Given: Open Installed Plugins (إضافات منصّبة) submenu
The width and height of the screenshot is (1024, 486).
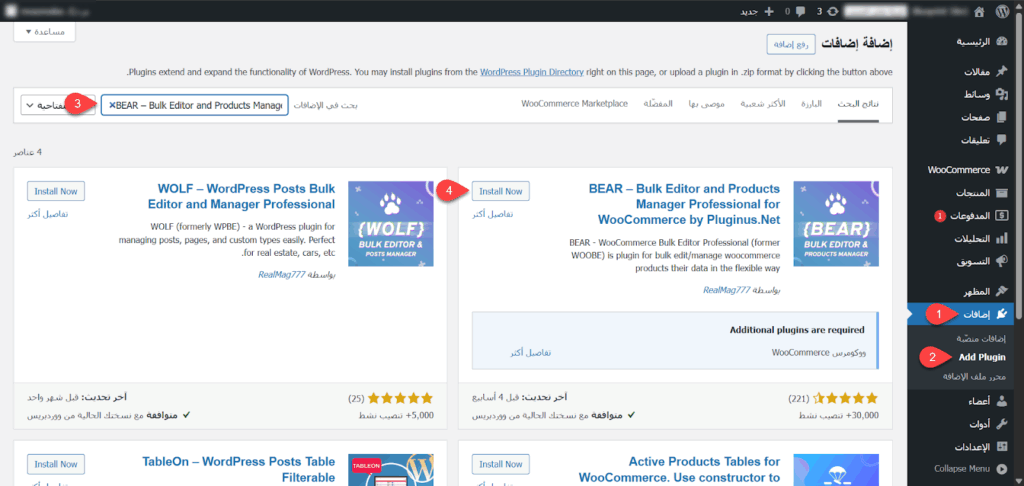Looking at the screenshot, I should pos(982,338).
